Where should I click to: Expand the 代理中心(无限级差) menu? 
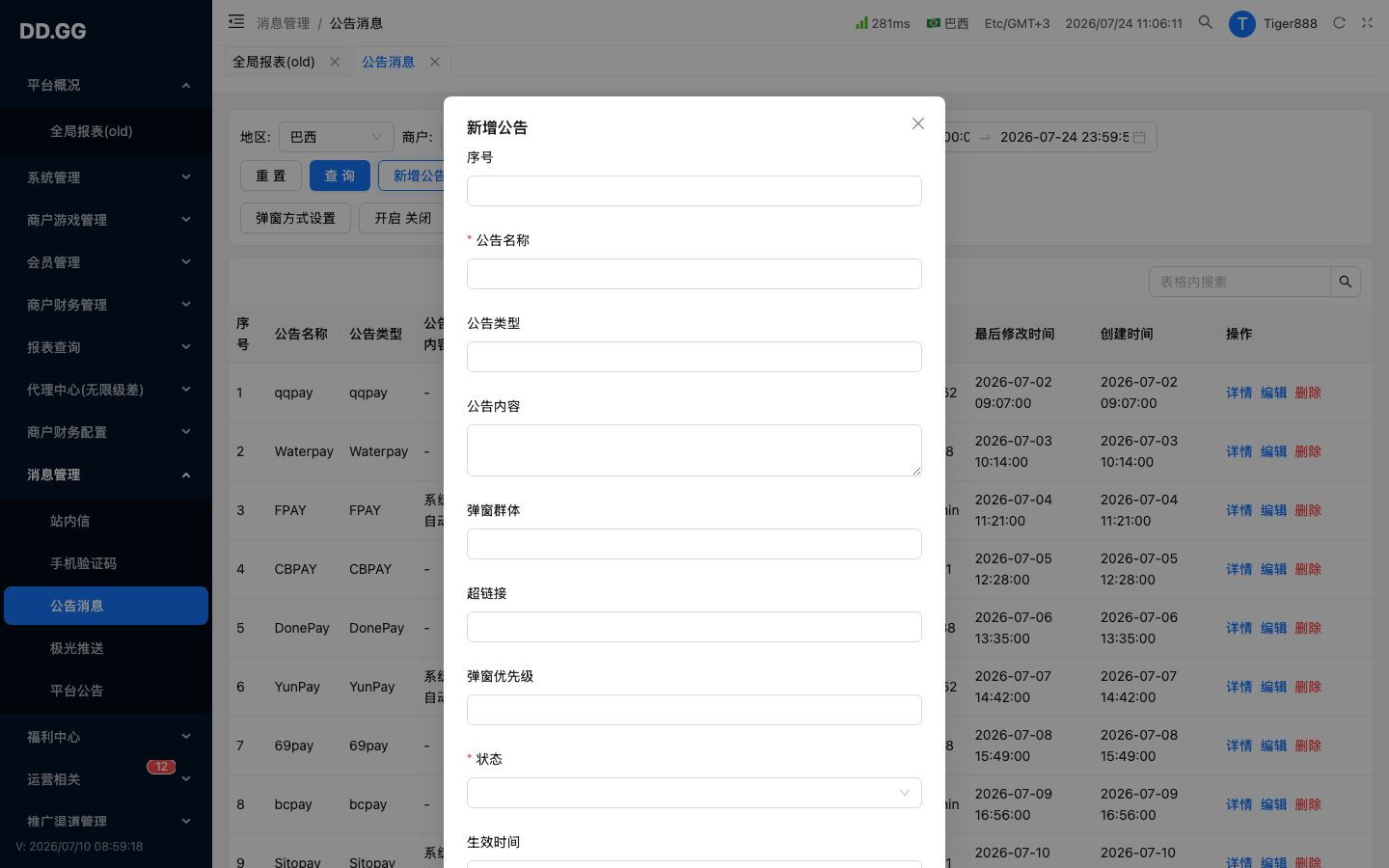click(106, 390)
